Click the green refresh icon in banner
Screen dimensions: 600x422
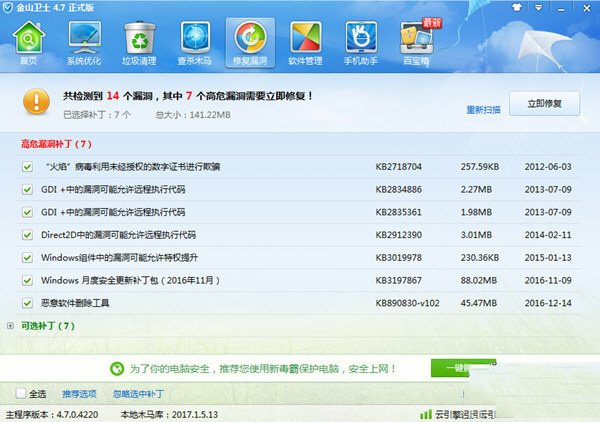pos(117,369)
